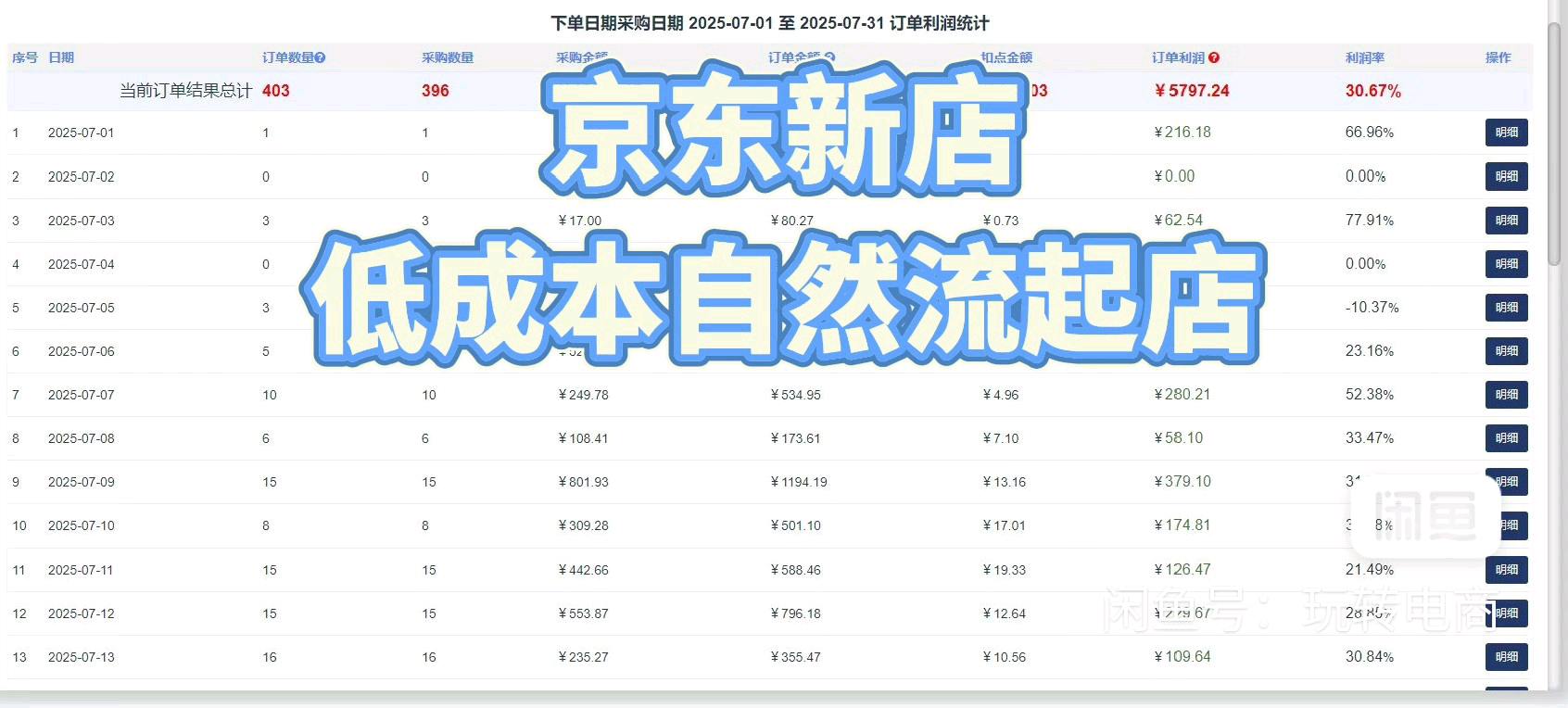The image size is (1568, 708).
Task: Click the help icon beside 订单数量 header
Action: point(320,57)
